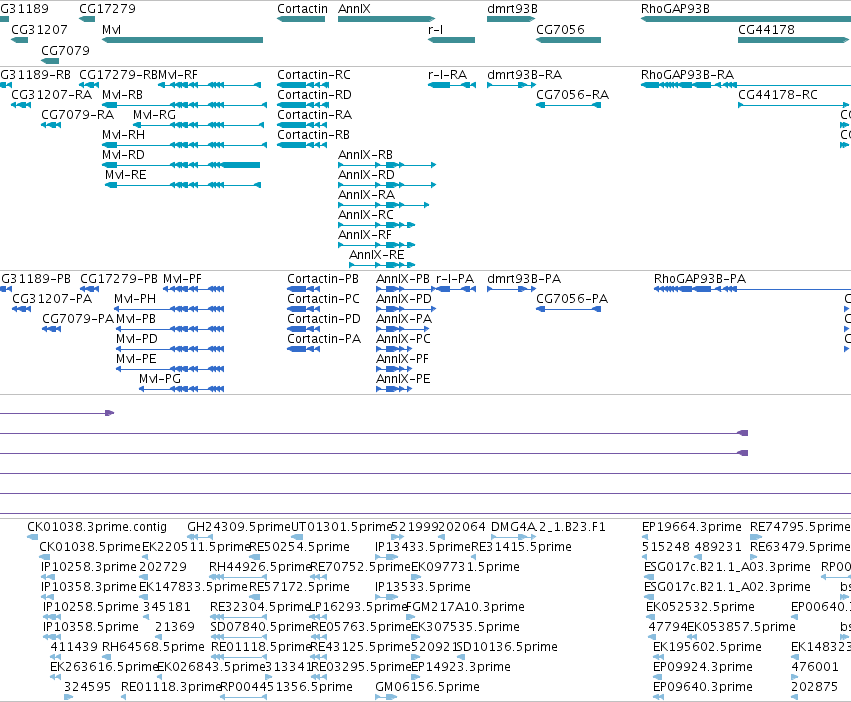This screenshot has width=851, height=702.
Task: Click the Mvl-RE transcript label
Action: (x=126, y=175)
